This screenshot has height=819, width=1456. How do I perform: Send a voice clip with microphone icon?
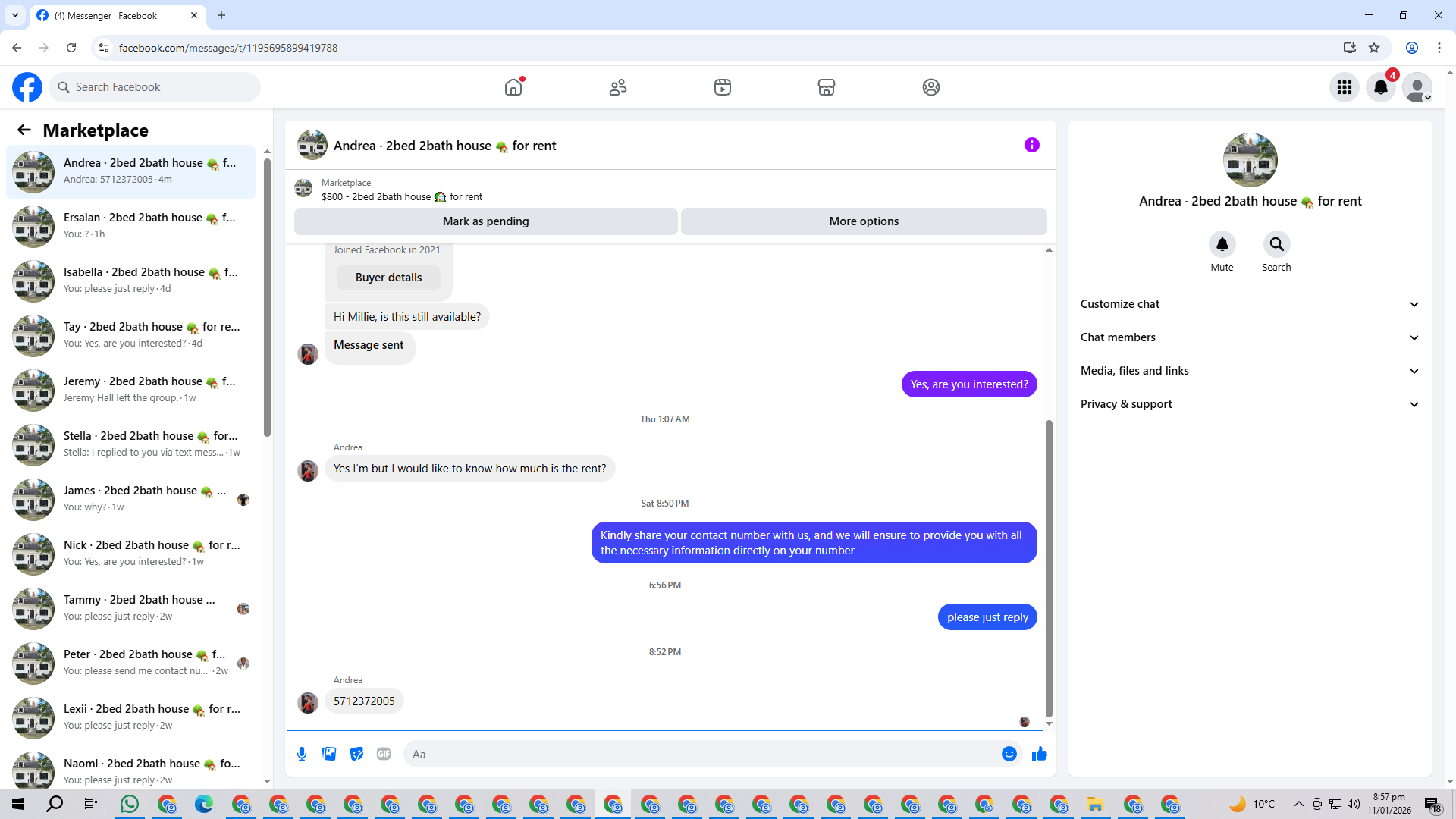(x=302, y=754)
